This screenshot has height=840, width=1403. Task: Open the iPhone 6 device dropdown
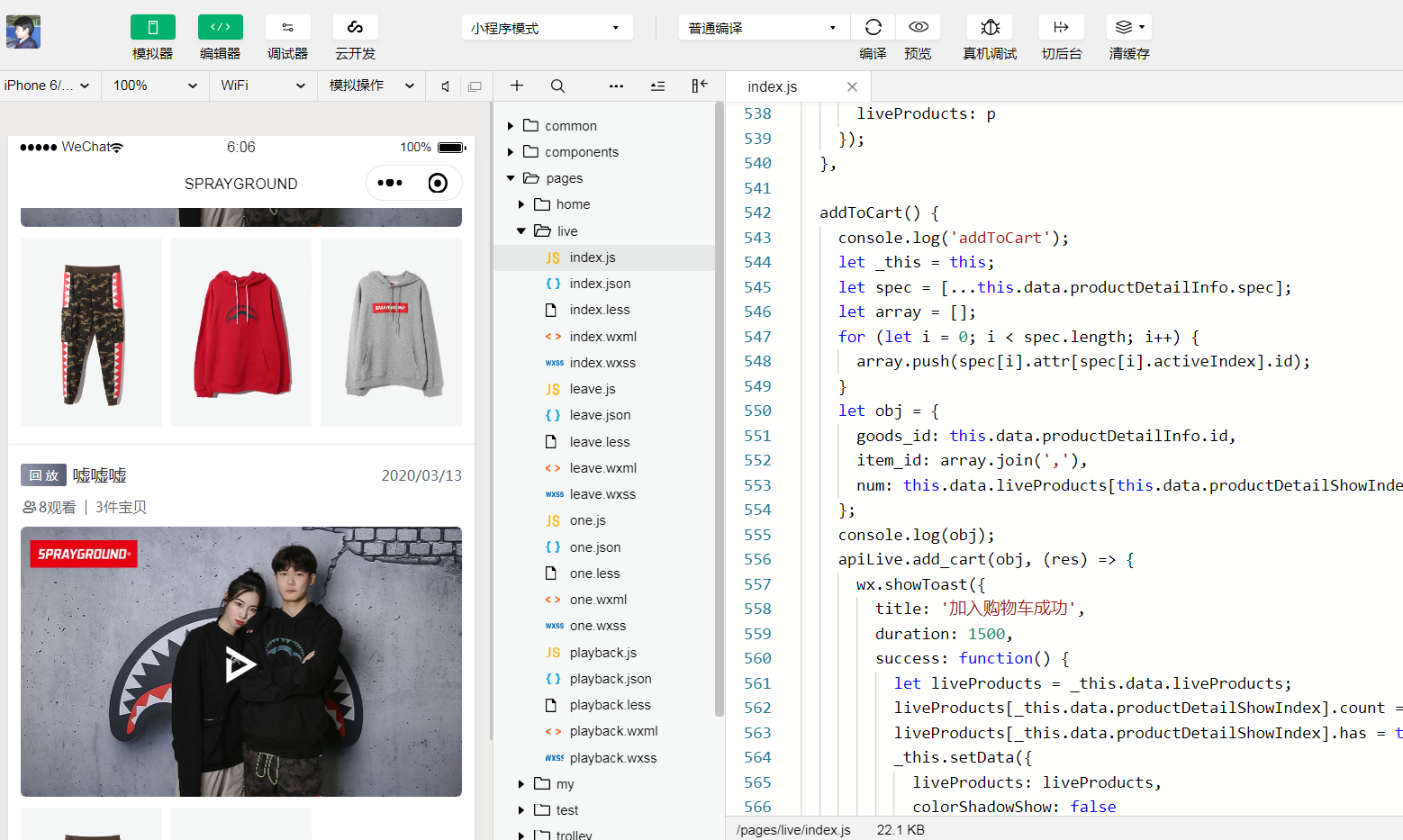(x=47, y=86)
